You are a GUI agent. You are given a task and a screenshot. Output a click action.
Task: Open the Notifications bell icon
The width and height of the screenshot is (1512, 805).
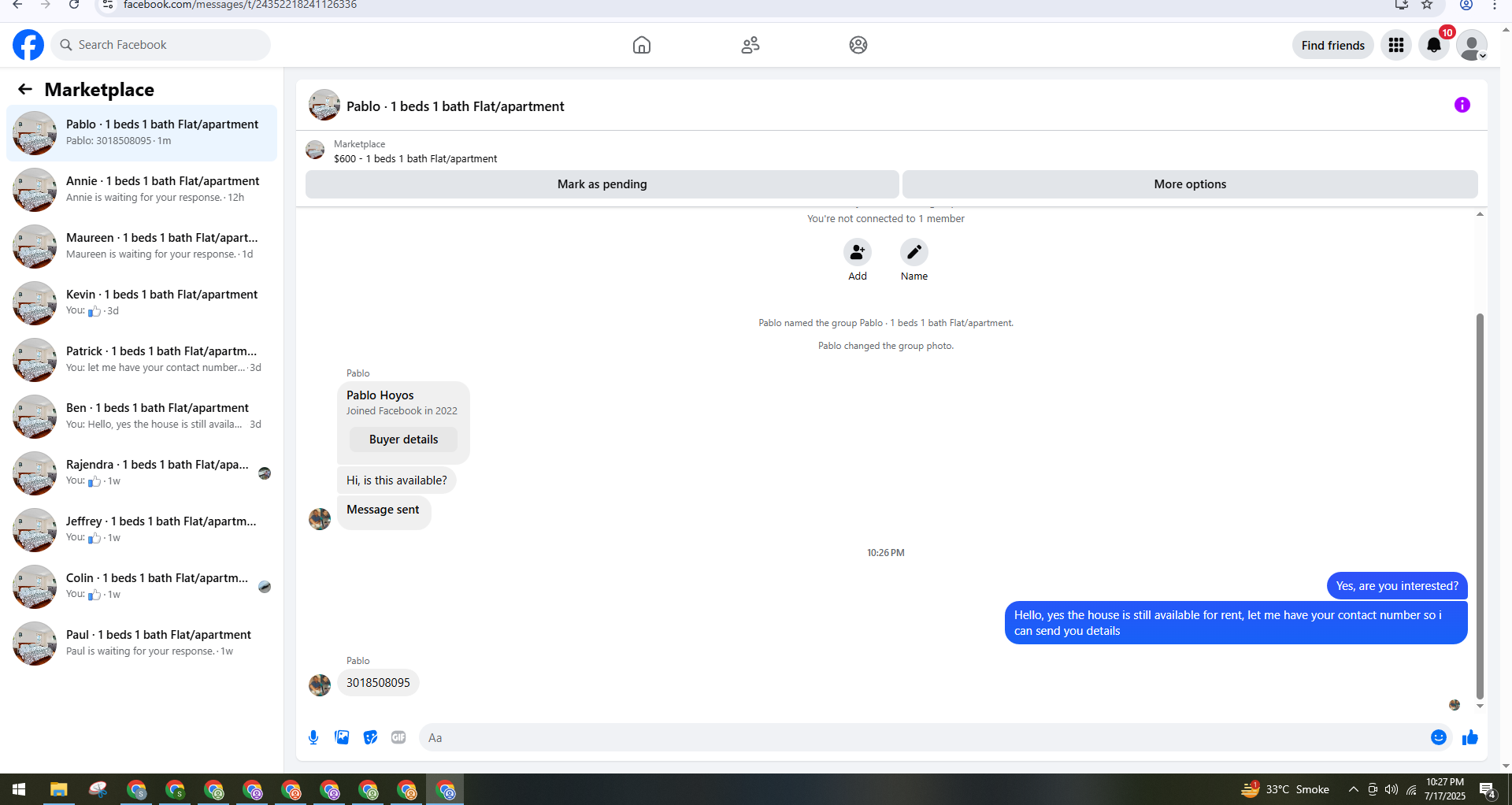[x=1434, y=45]
